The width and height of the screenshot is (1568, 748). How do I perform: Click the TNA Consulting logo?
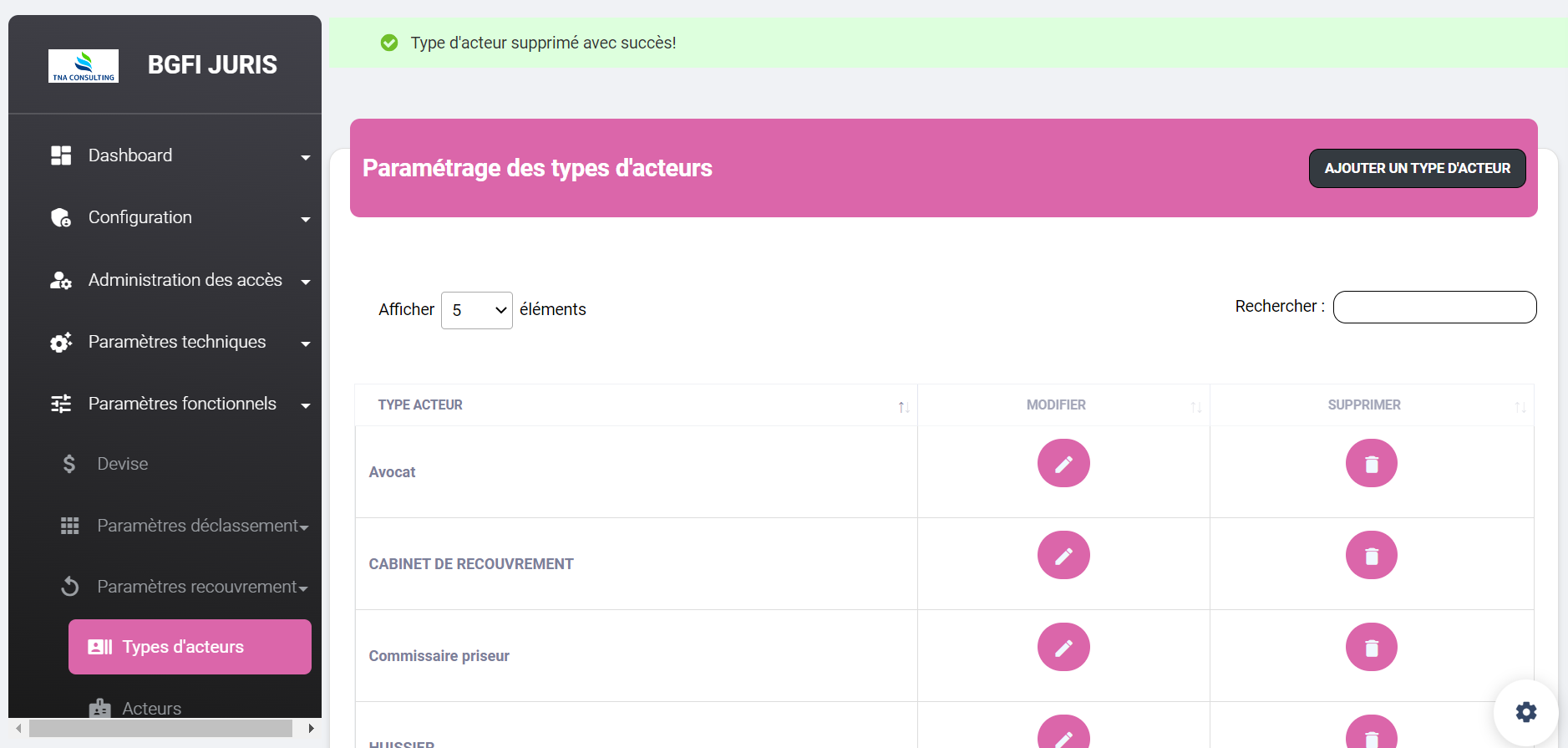tap(84, 66)
